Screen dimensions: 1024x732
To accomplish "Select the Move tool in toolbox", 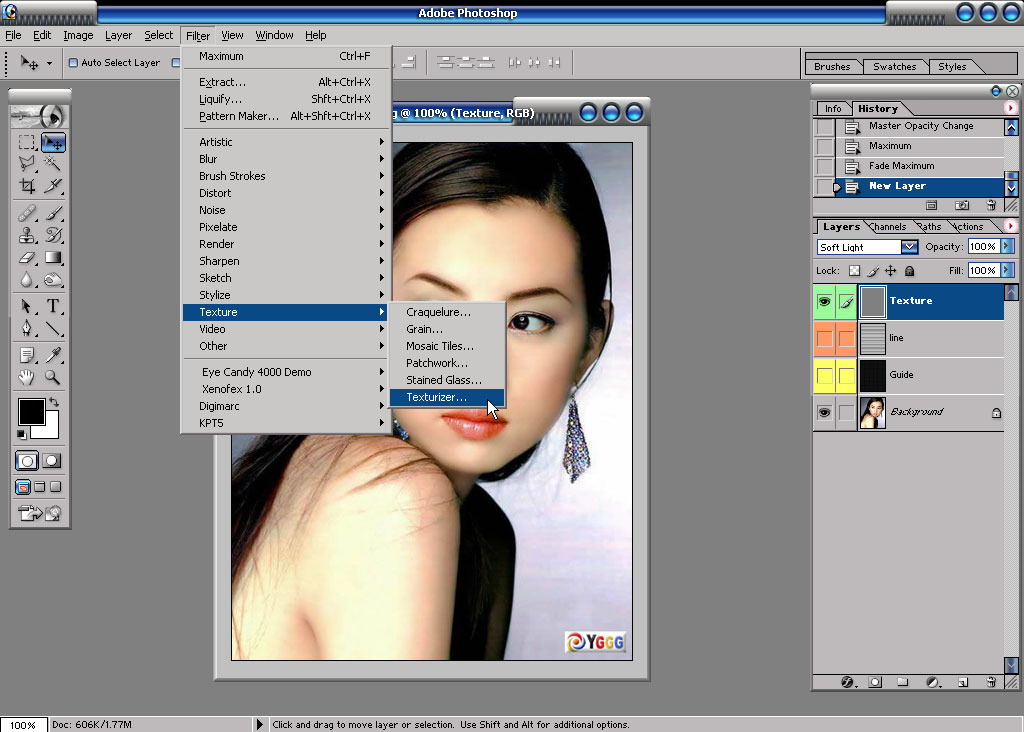I will [53, 142].
